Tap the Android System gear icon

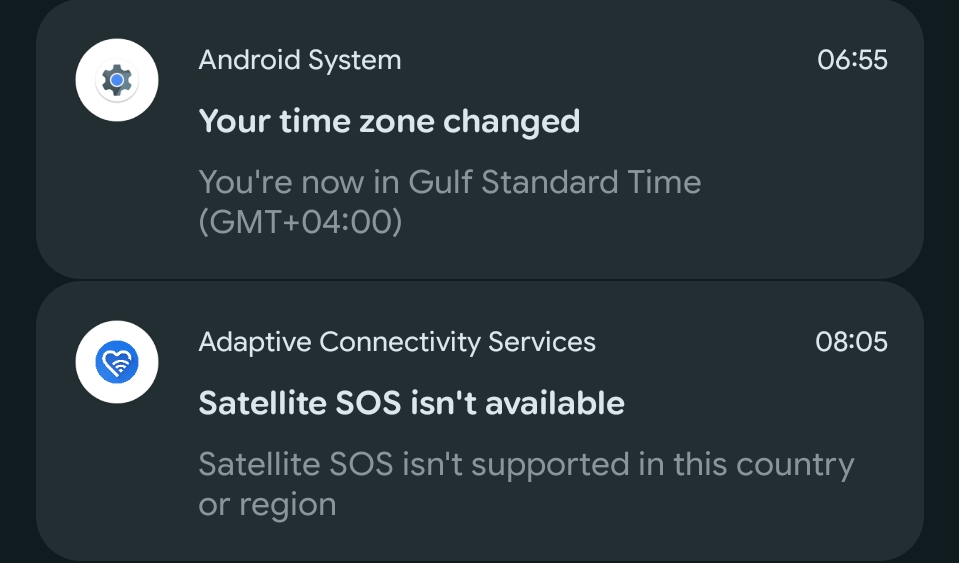118,79
